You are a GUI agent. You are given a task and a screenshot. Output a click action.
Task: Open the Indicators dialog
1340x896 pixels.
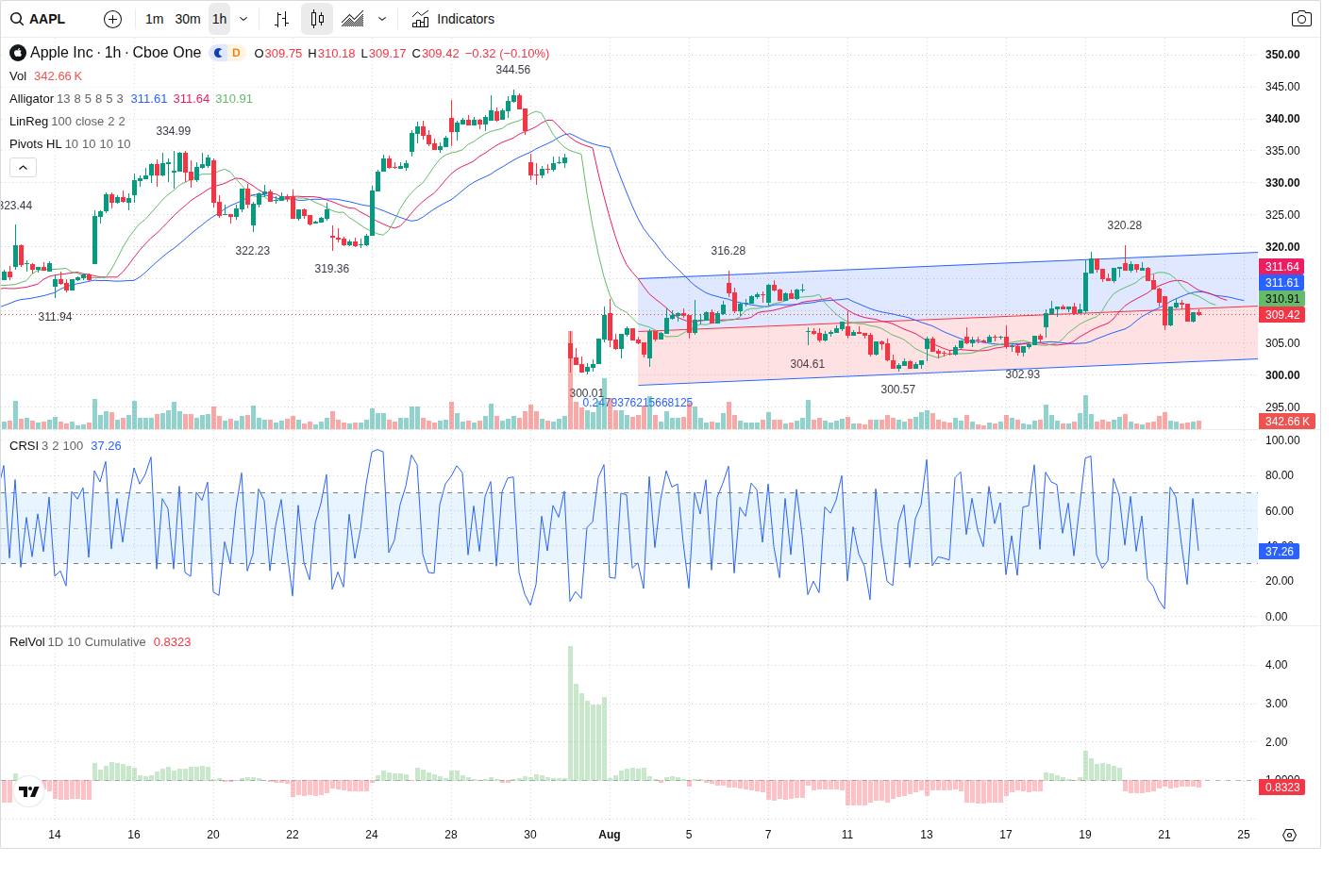(453, 19)
